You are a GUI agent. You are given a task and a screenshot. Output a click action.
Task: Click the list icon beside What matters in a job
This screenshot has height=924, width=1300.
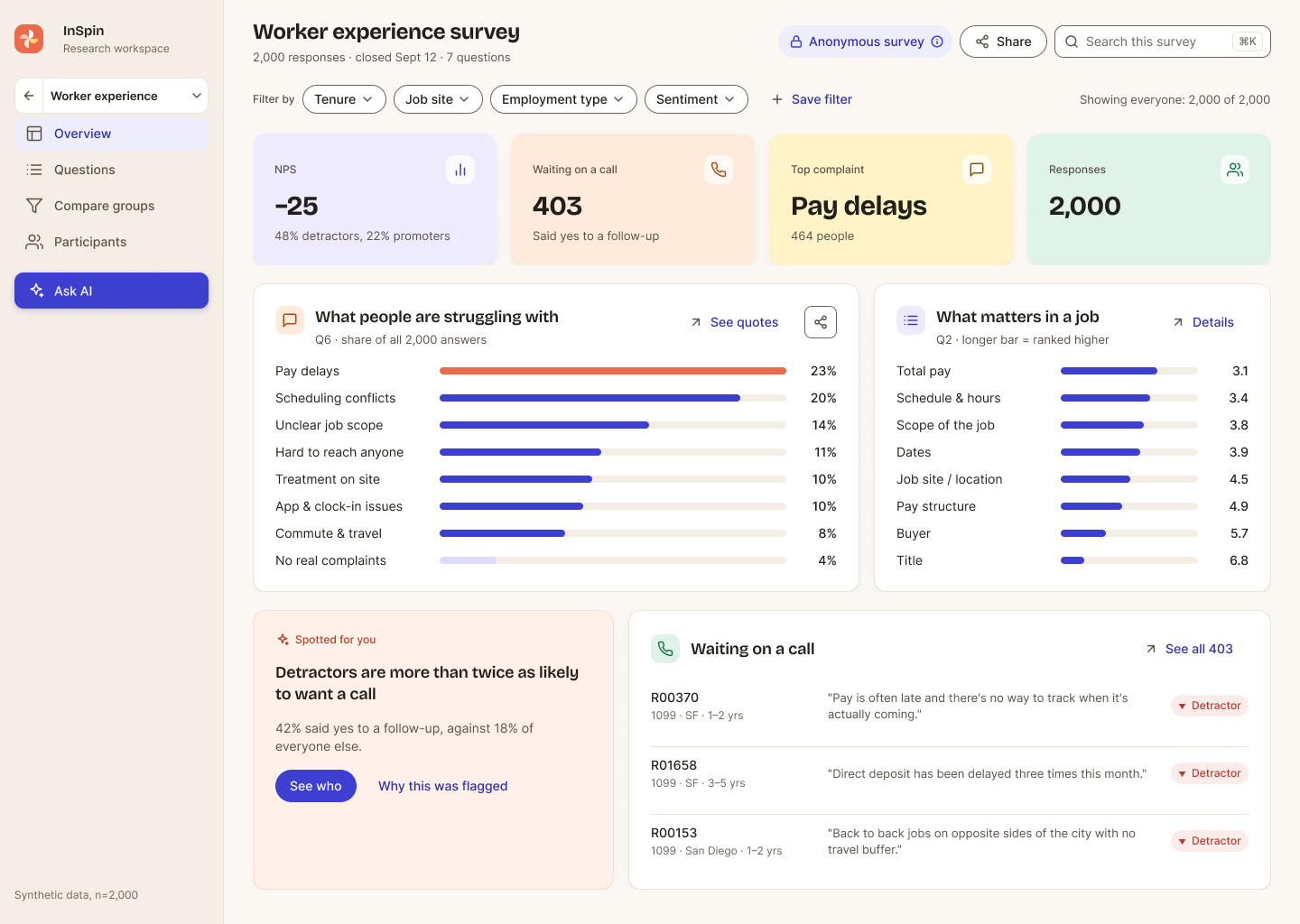coord(911,320)
